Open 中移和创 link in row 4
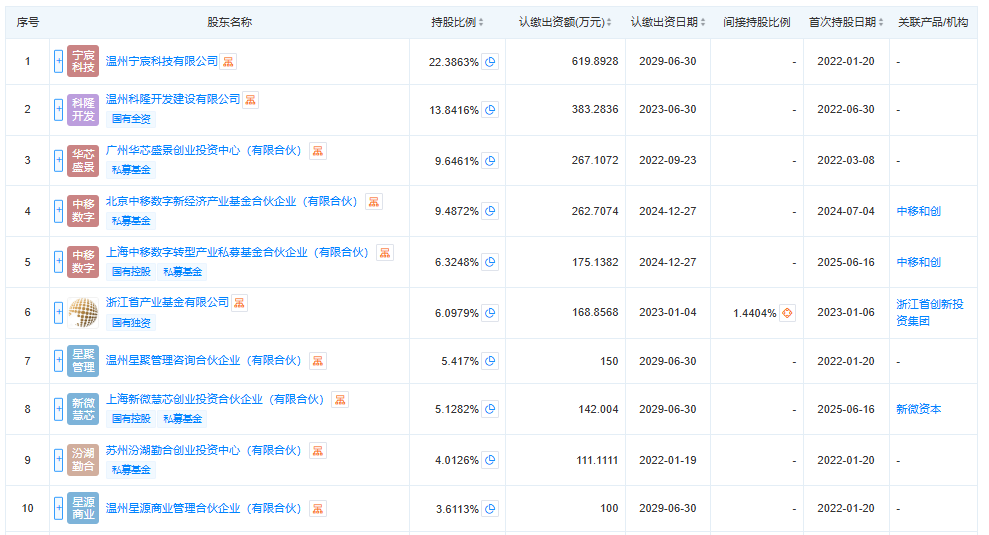This screenshot has height=535, width=989. 918,211
